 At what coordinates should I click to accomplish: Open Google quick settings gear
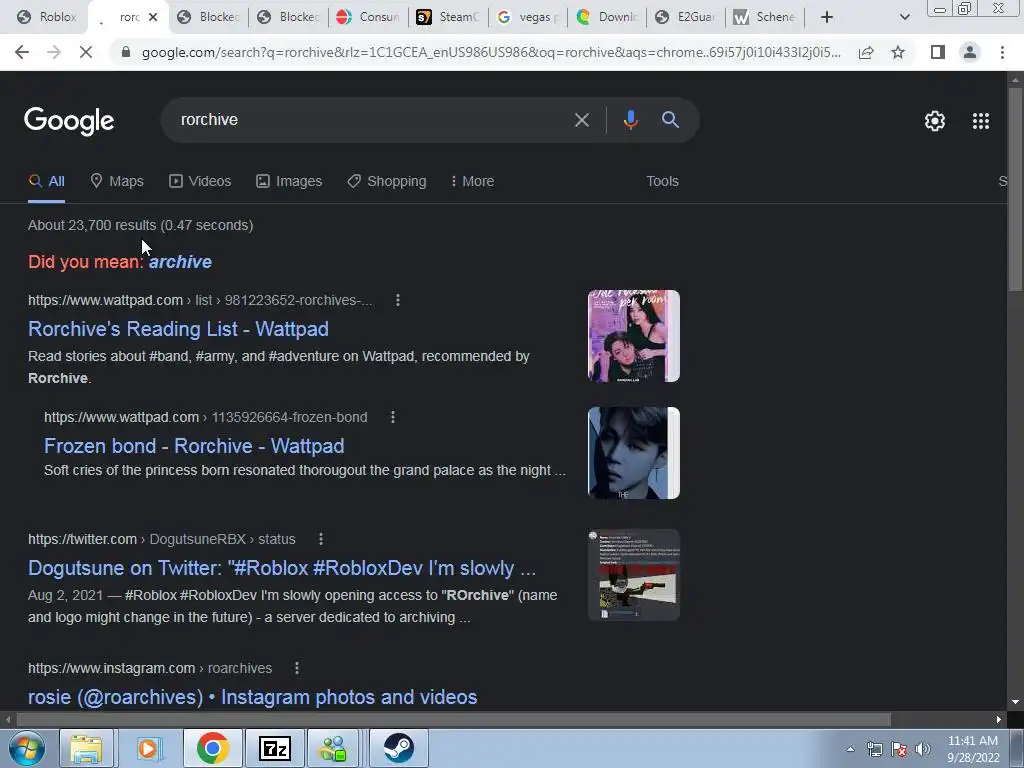click(935, 121)
